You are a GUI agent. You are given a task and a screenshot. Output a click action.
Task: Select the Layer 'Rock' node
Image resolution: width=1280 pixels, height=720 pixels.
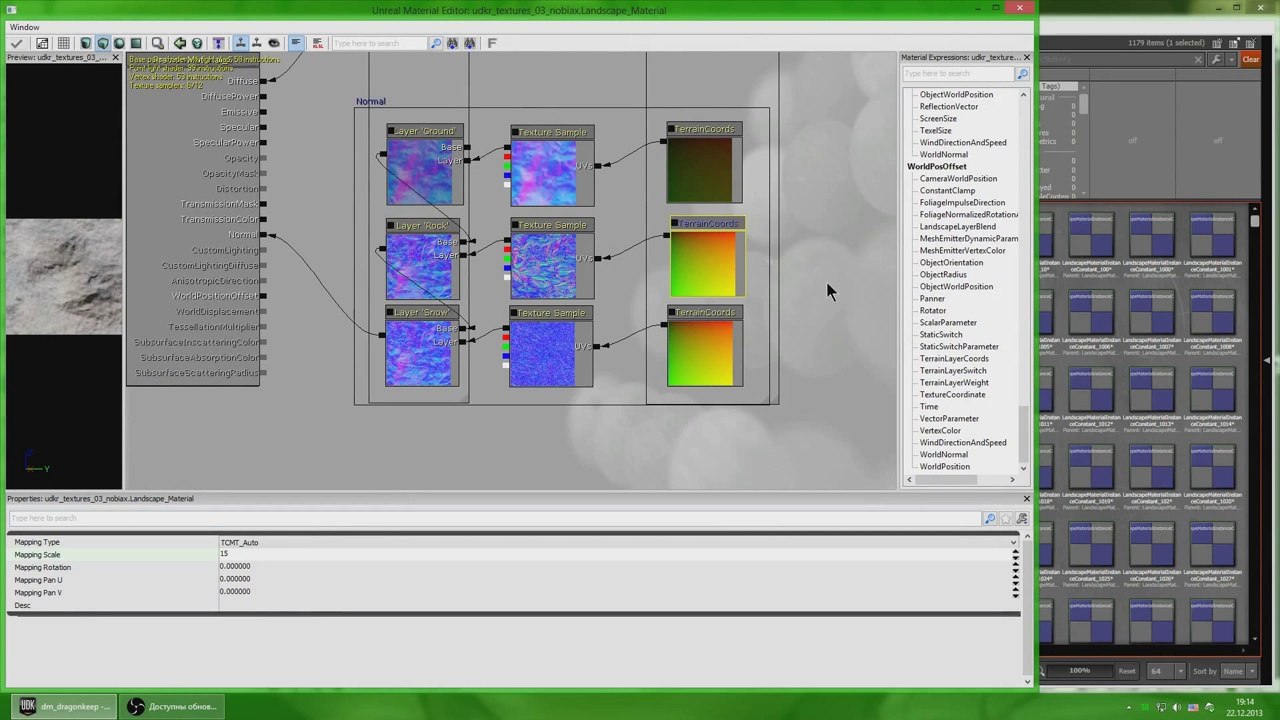click(x=424, y=259)
